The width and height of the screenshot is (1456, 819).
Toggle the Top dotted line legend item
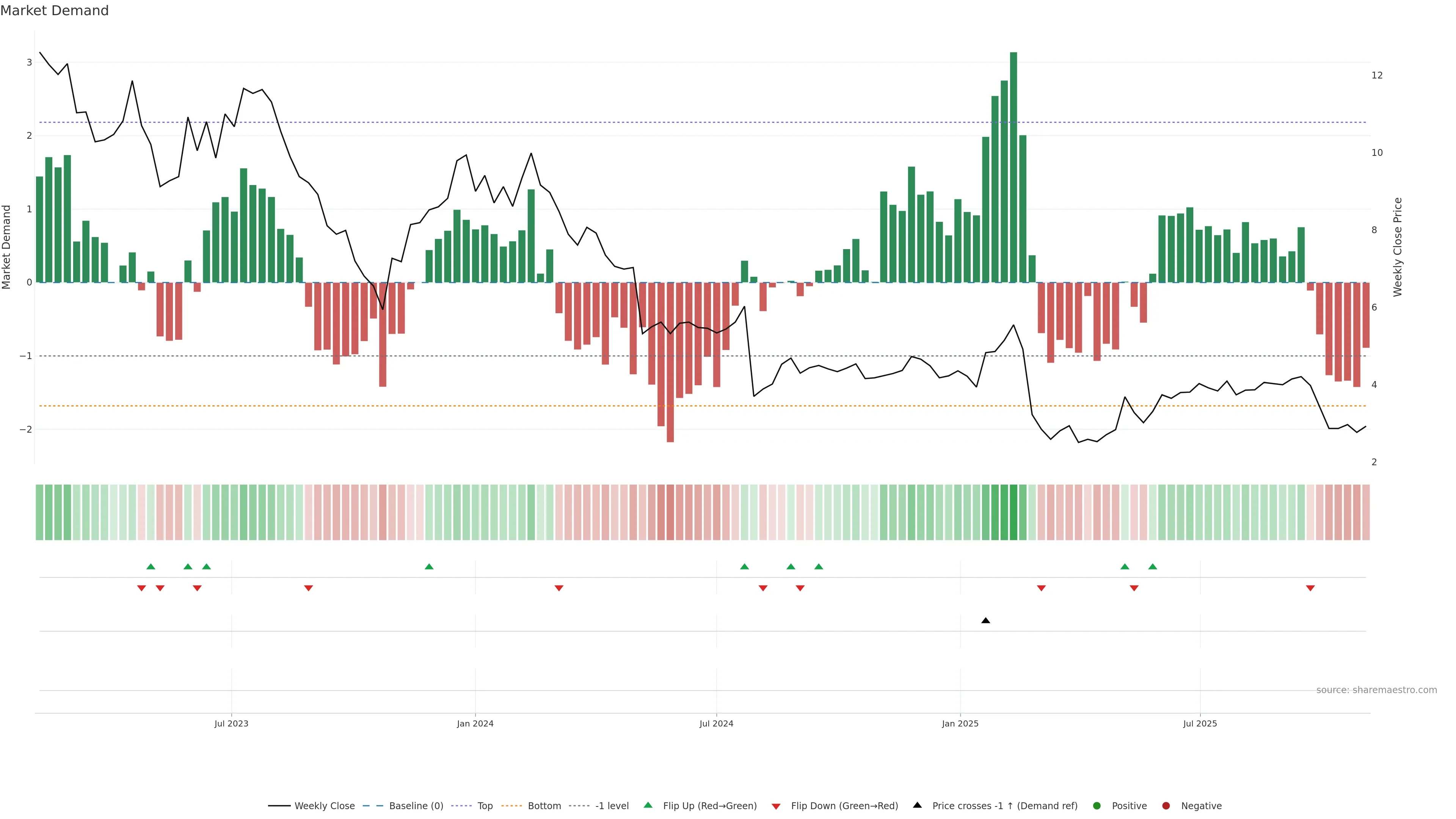(x=485, y=805)
